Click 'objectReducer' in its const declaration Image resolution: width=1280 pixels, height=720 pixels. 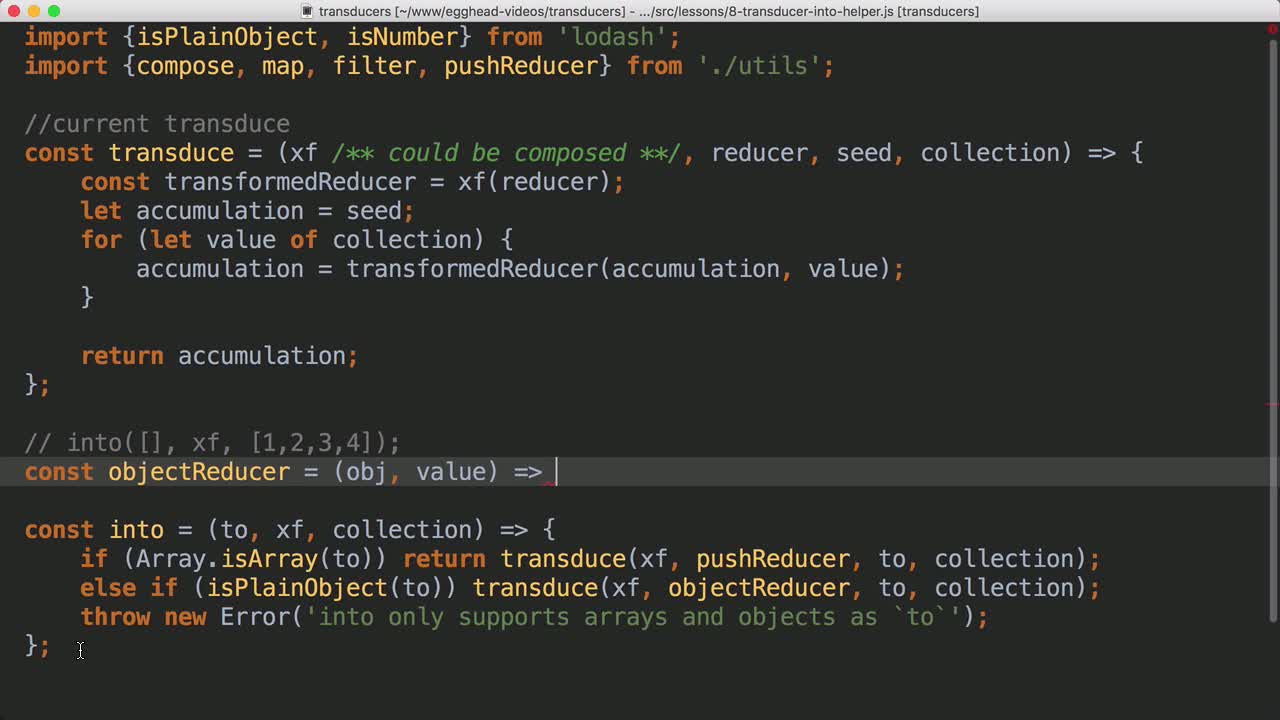[x=199, y=472]
